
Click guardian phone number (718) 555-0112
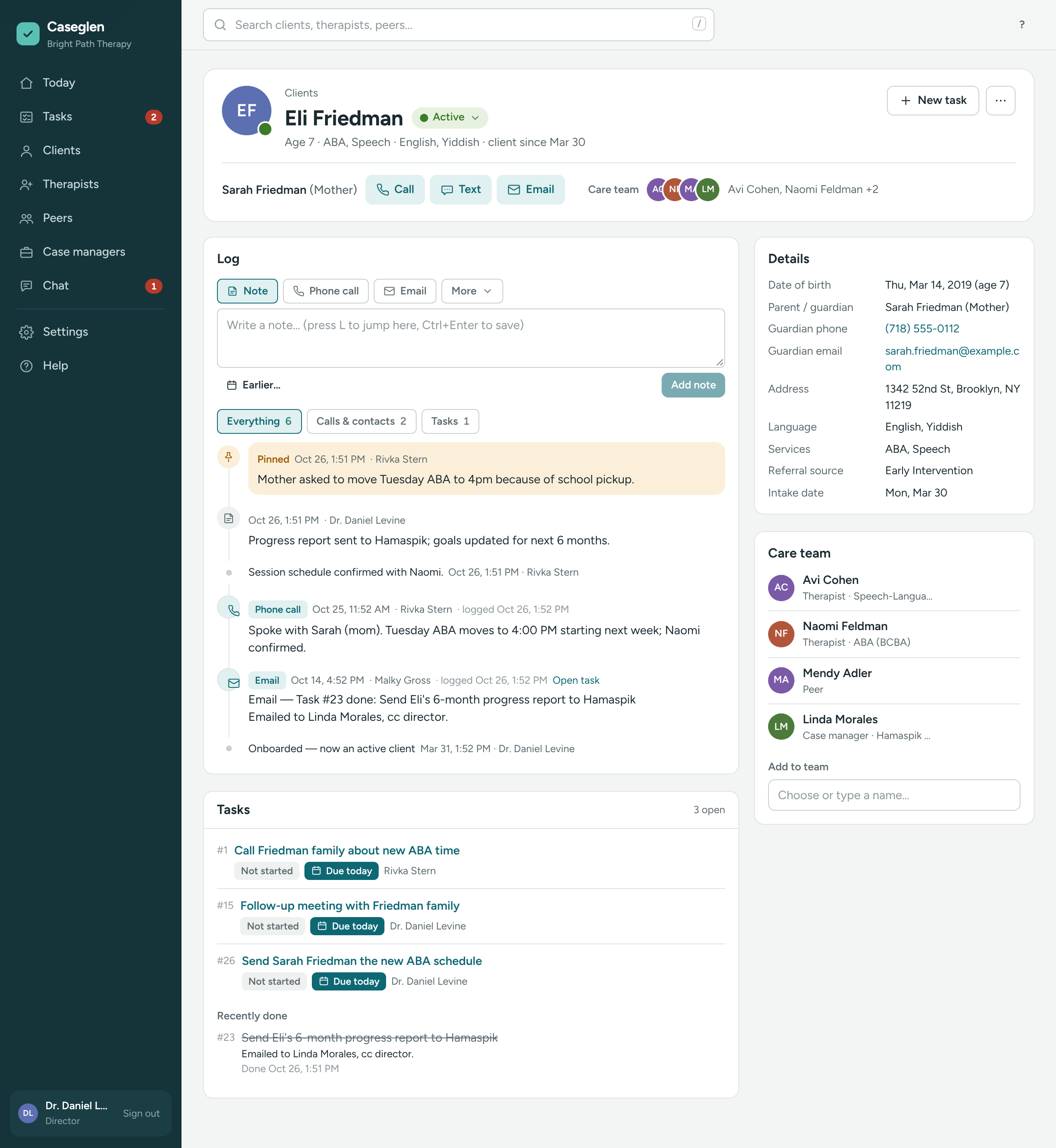(x=922, y=329)
